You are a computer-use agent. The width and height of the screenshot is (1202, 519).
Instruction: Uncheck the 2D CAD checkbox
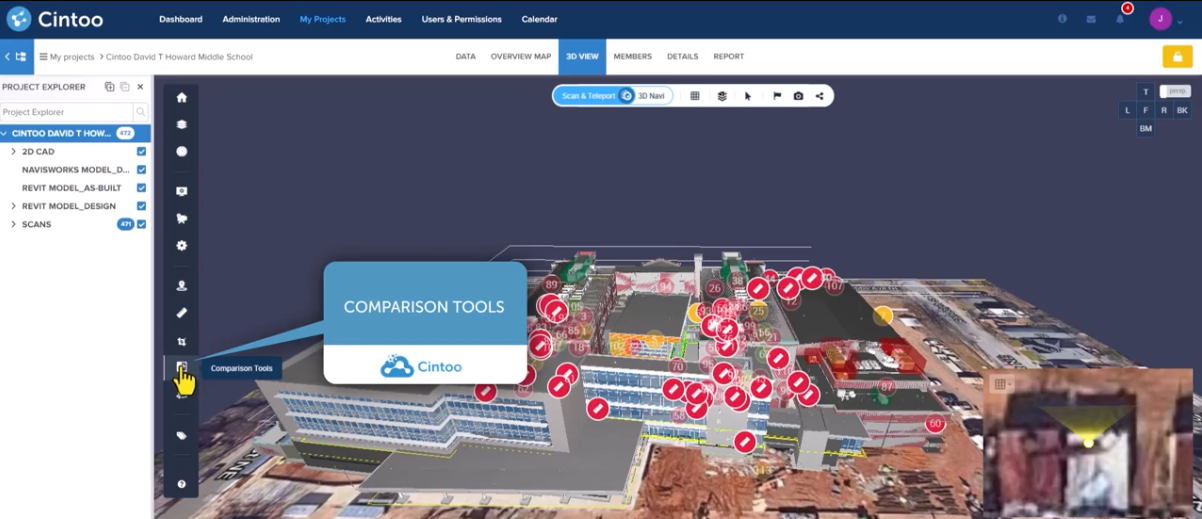(141, 152)
